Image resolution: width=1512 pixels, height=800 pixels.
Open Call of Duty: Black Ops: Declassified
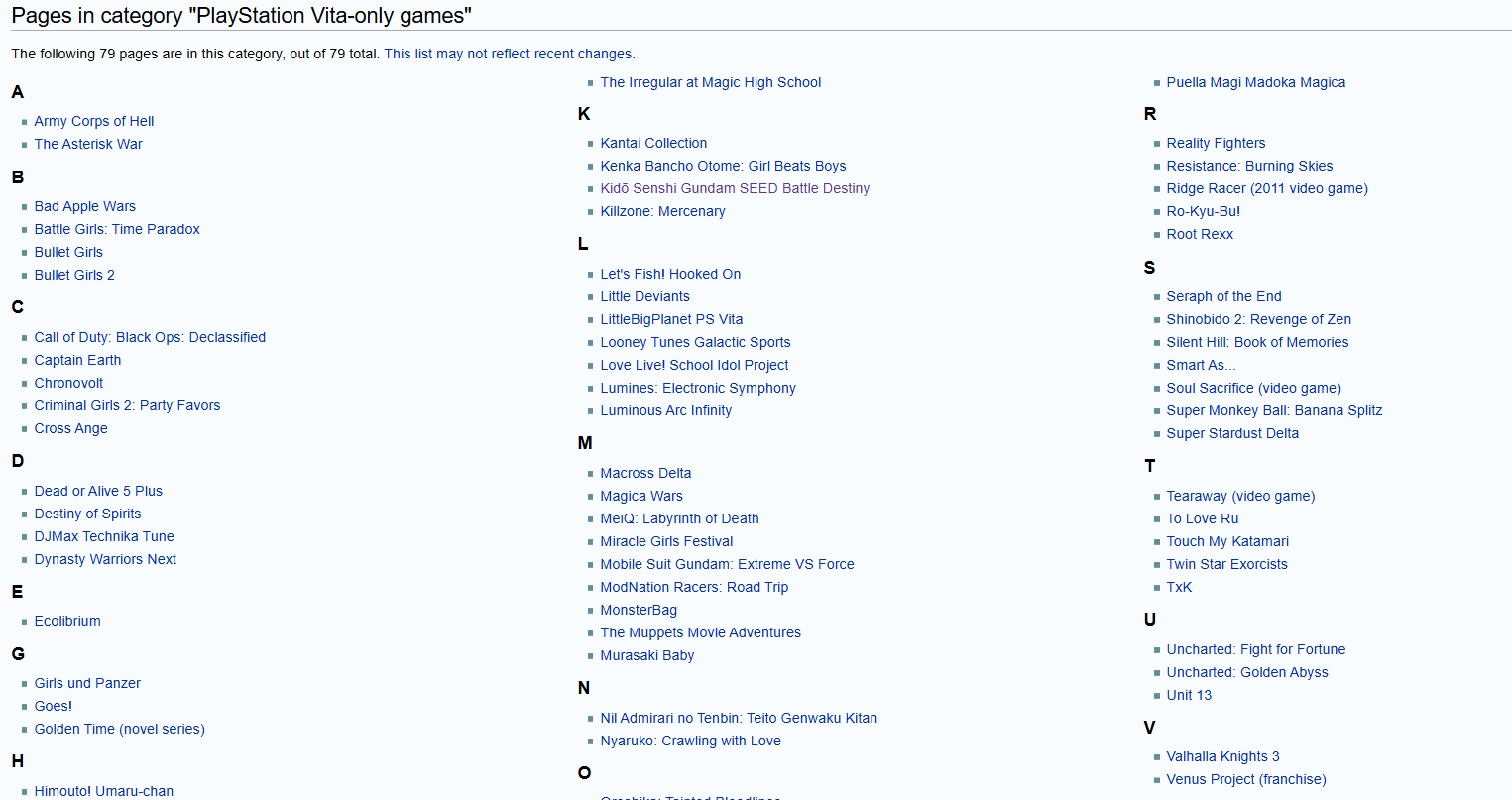click(150, 337)
